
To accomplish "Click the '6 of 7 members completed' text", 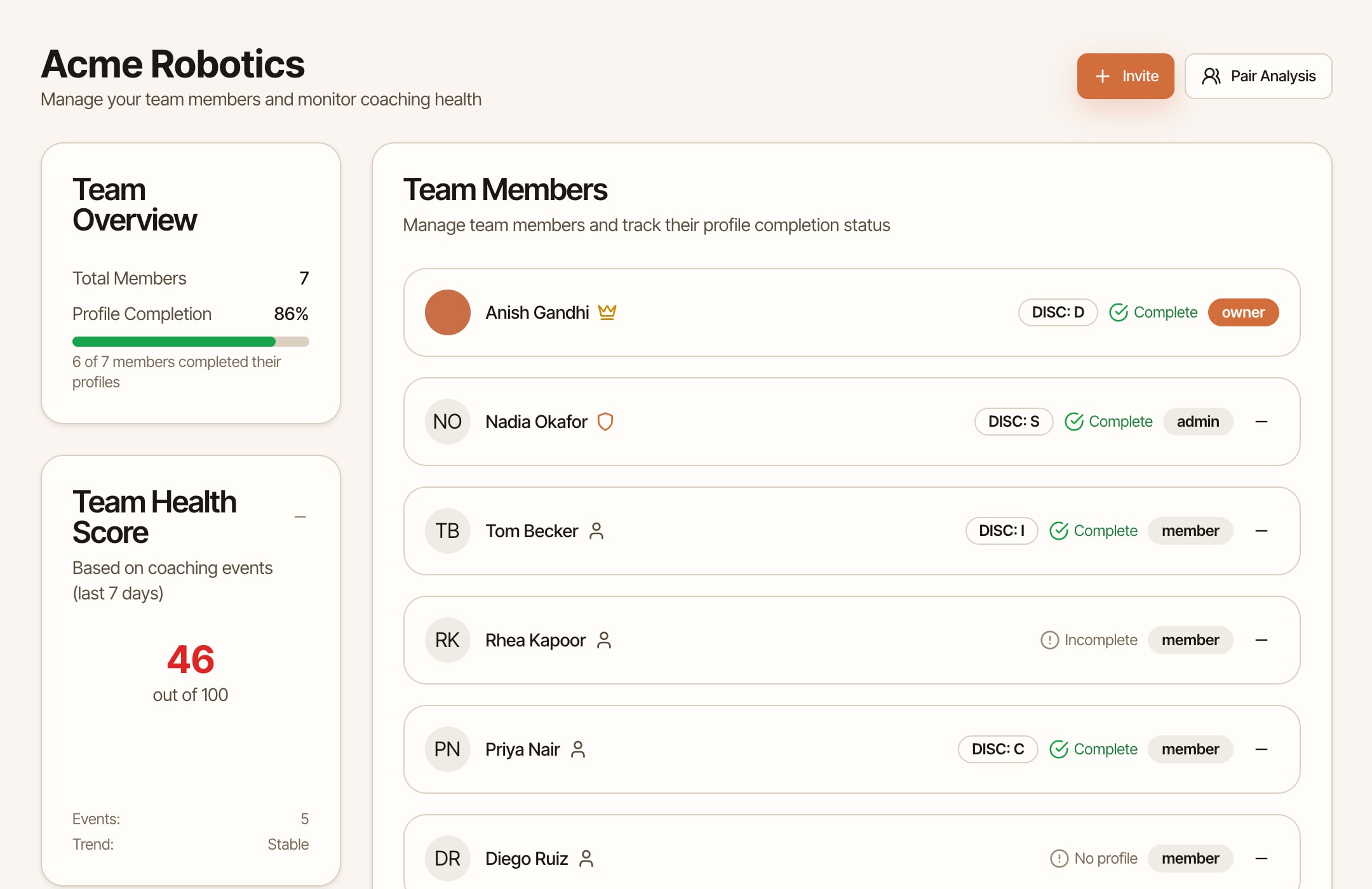I will point(177,372).
